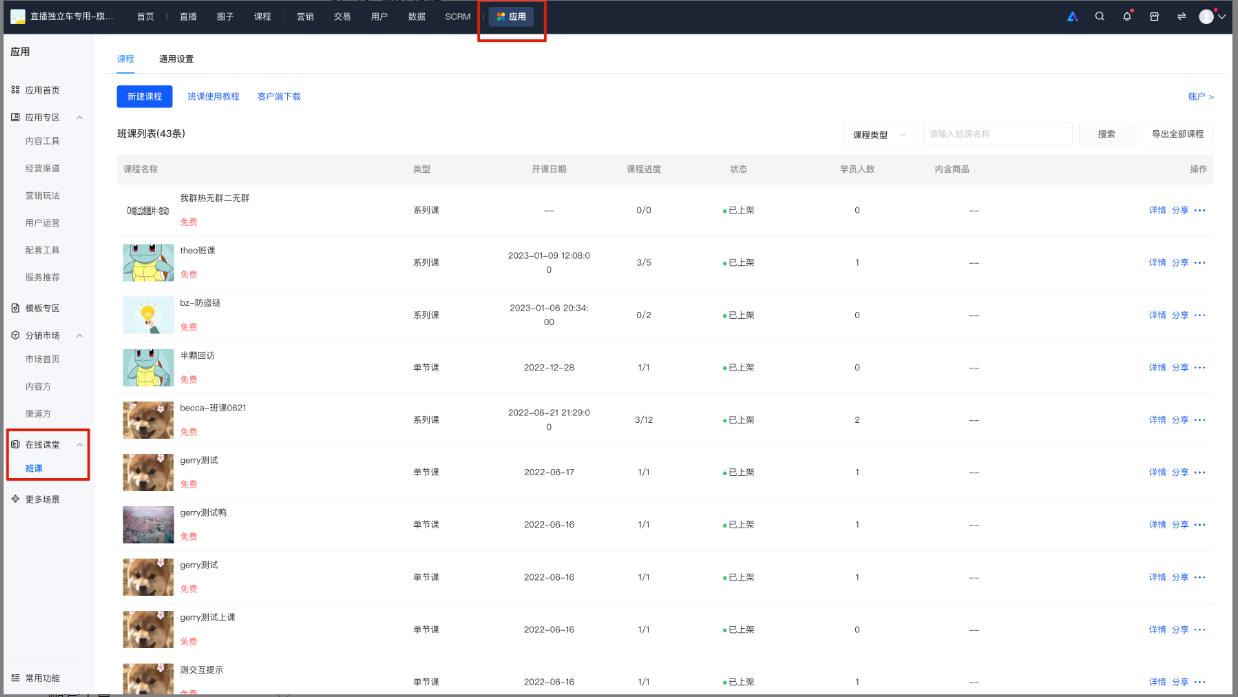1238x697 pixels.
Task: Click the blue triangle logo icon in header
Action: (1072, 16)
